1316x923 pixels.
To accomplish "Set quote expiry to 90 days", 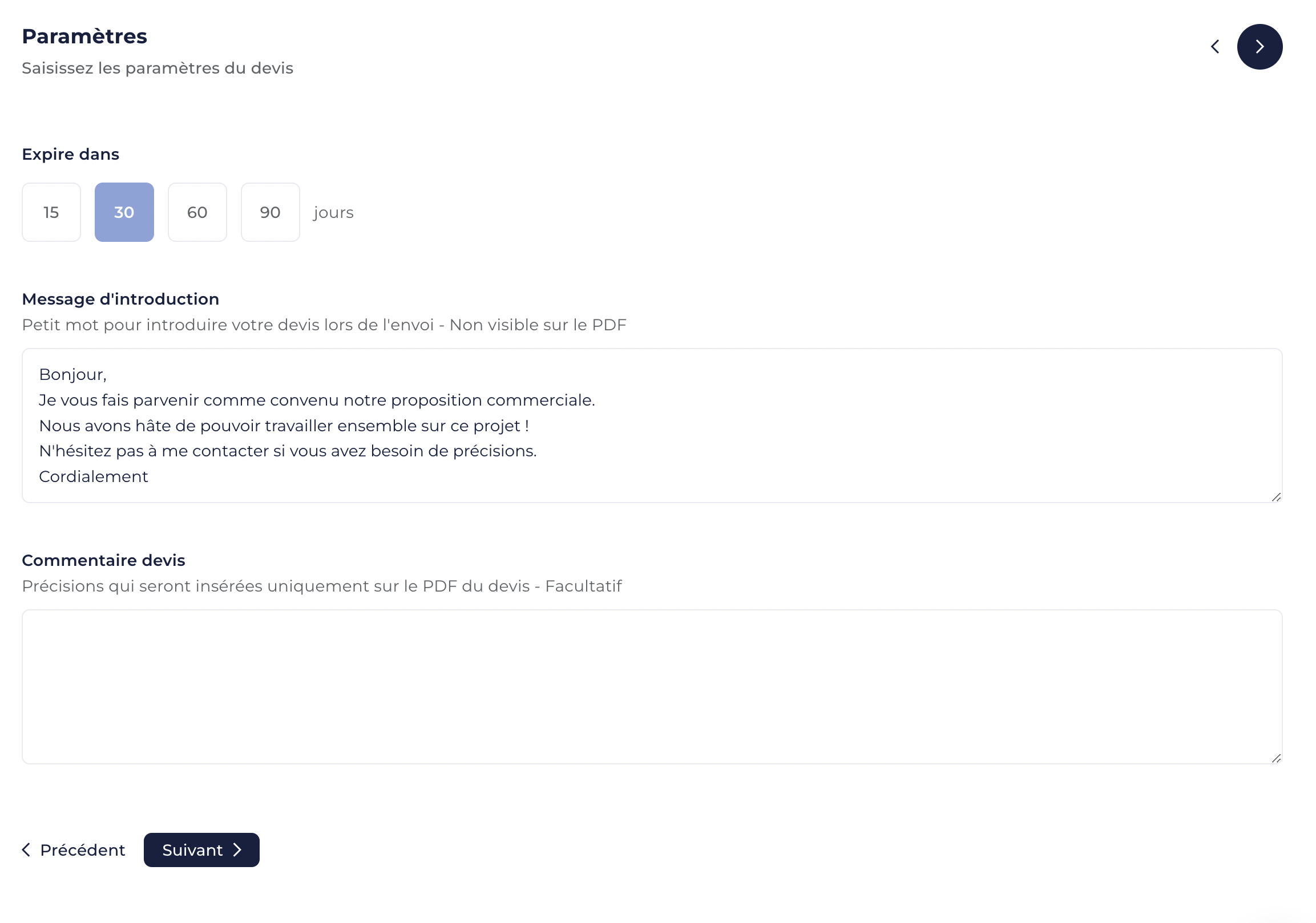I will tap(270, 212).
